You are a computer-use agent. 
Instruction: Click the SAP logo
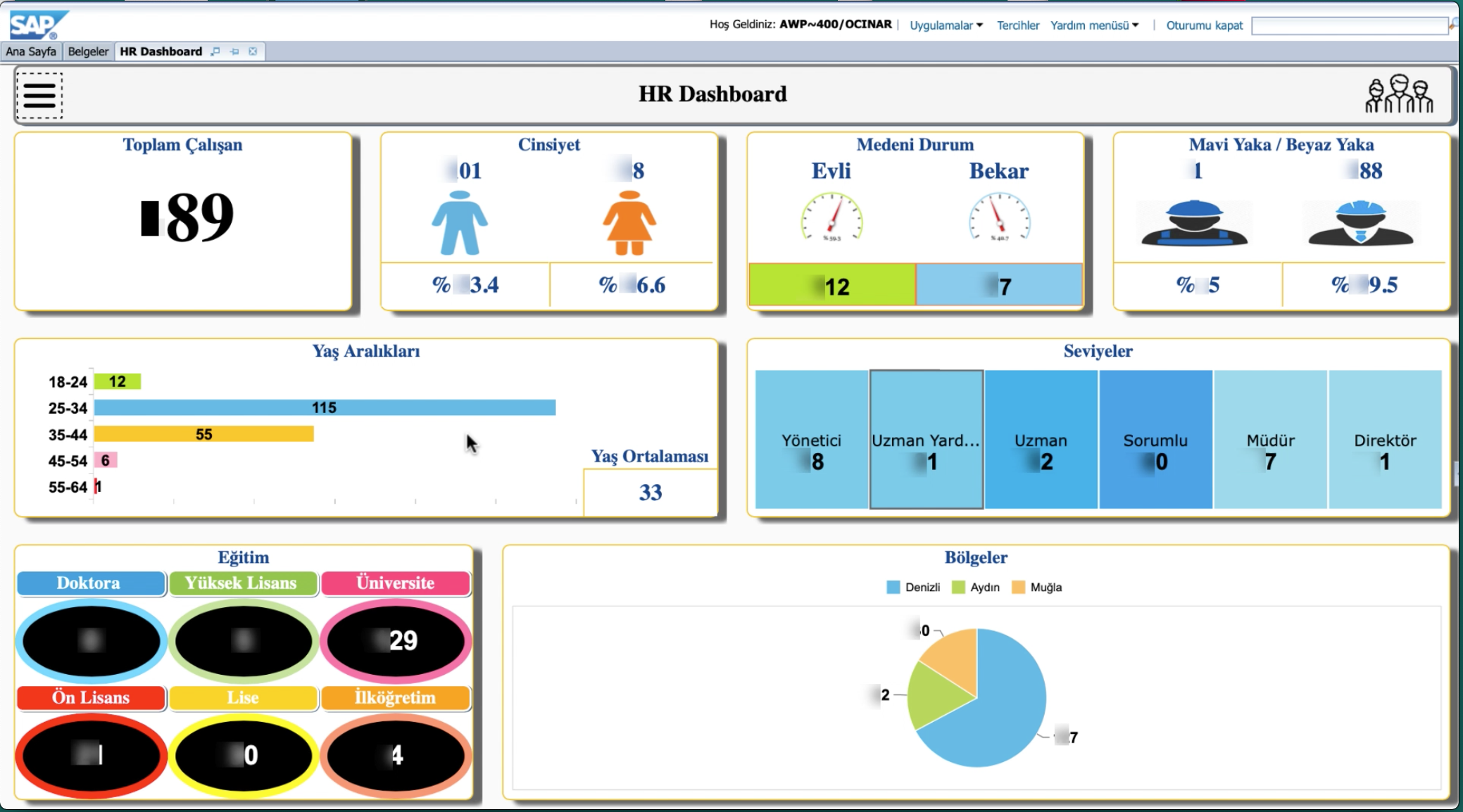pos(38,25)
